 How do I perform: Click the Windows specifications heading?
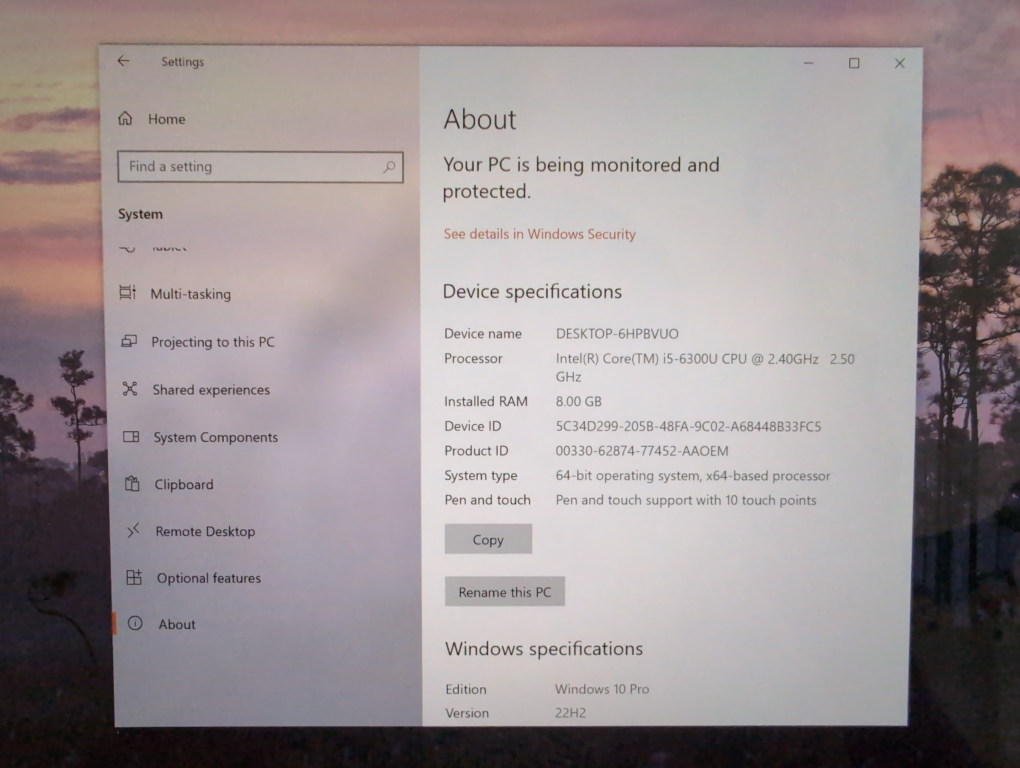coord(544,648)
